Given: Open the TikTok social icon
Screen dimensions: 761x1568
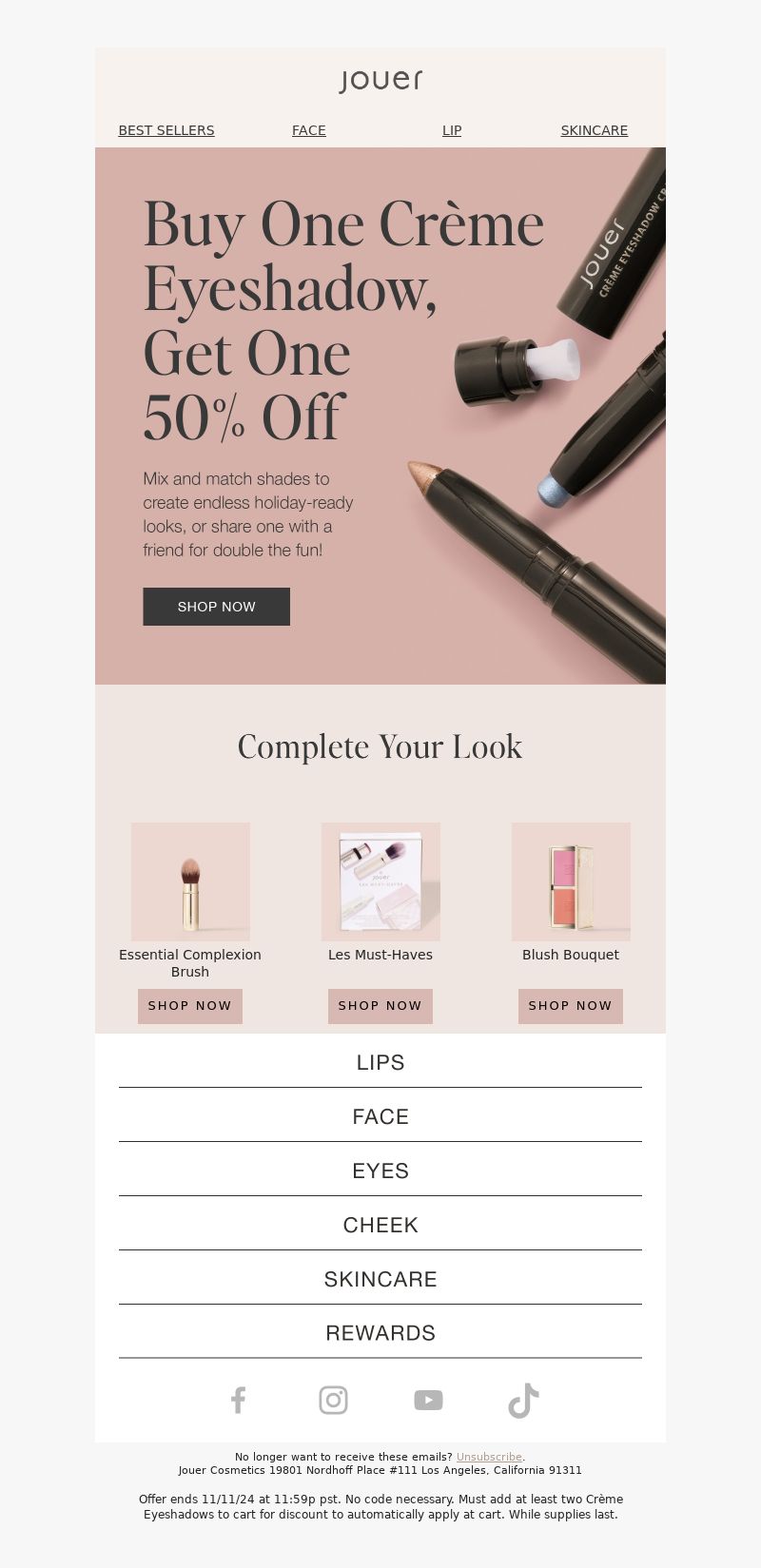Looking at the screenshot, I should 523,1401.
